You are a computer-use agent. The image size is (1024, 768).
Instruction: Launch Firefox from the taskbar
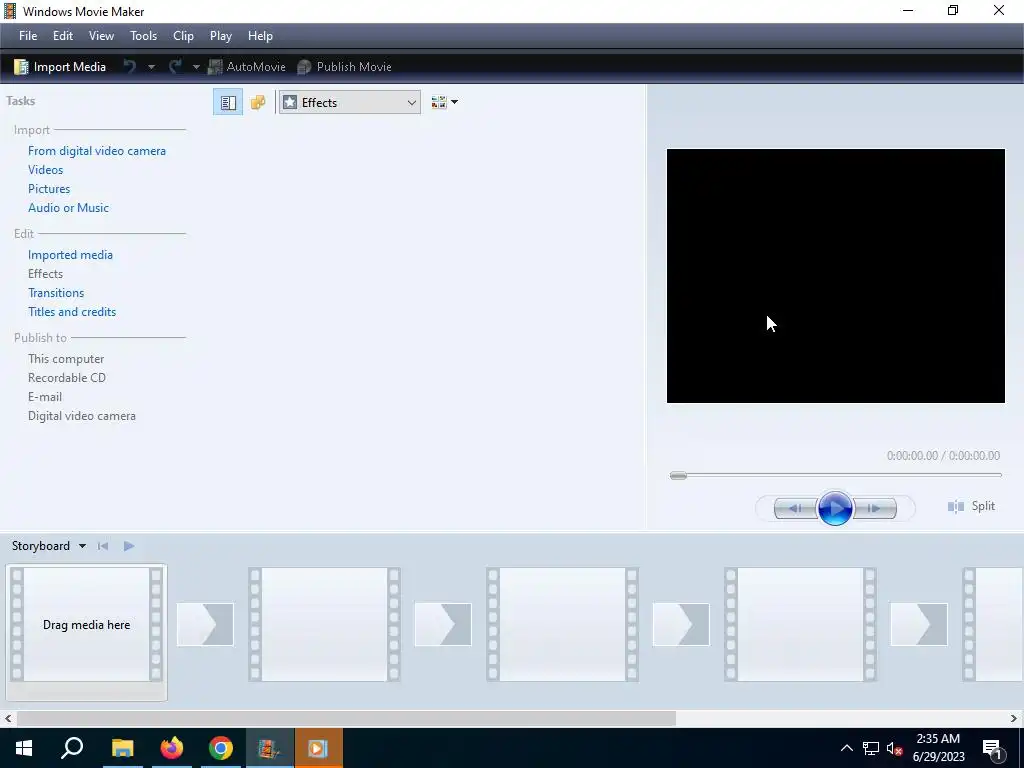(x=172, y=748)
